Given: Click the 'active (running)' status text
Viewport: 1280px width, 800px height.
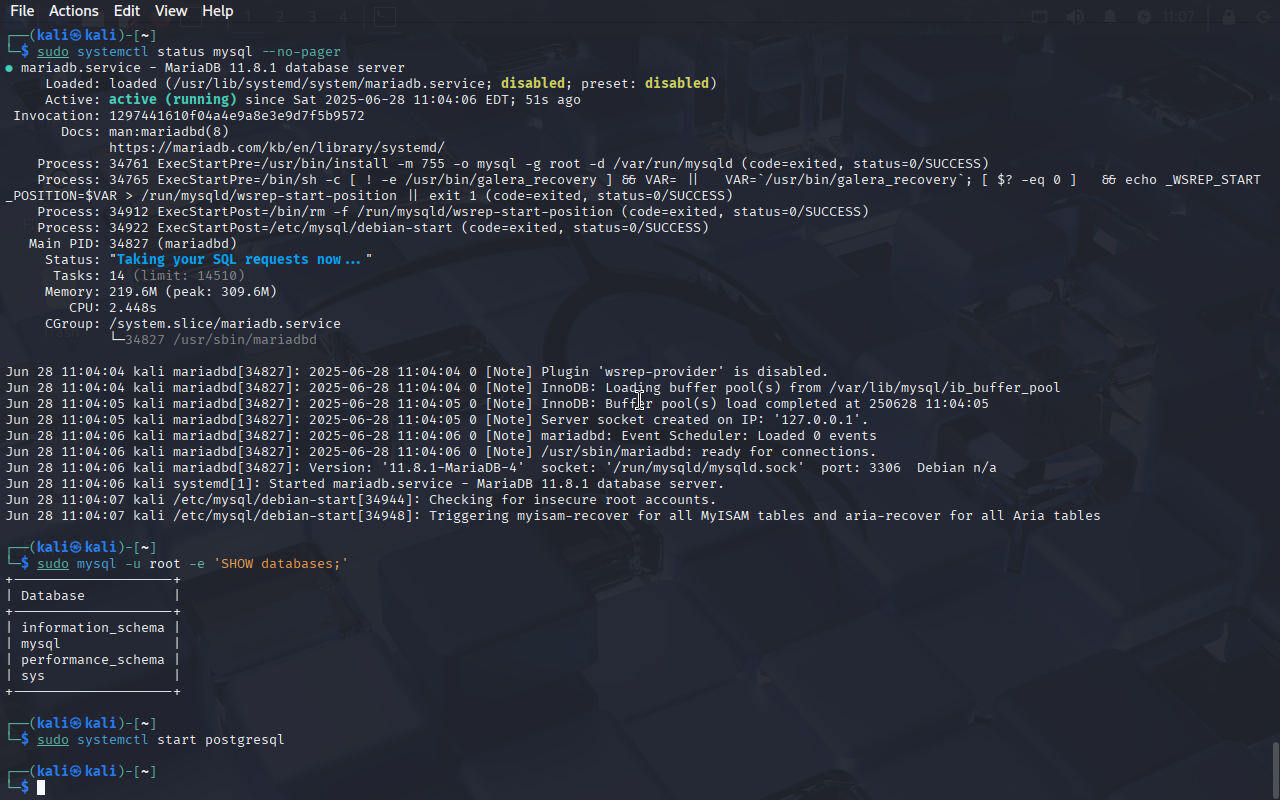Looking at the screenshot, I should pyautogui.click(x=173, y=100).
